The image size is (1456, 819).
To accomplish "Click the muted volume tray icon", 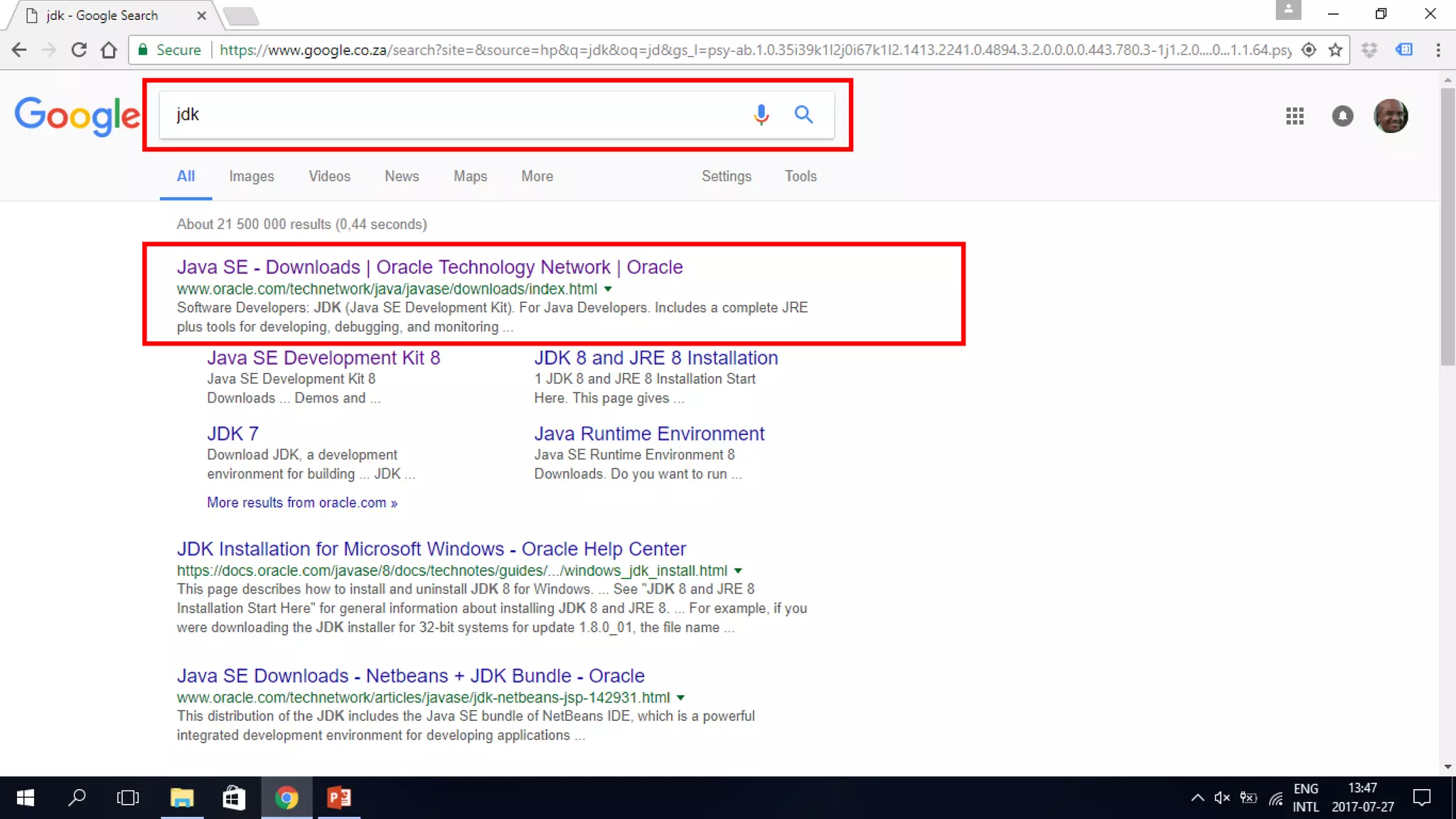I will (1222, 798).
